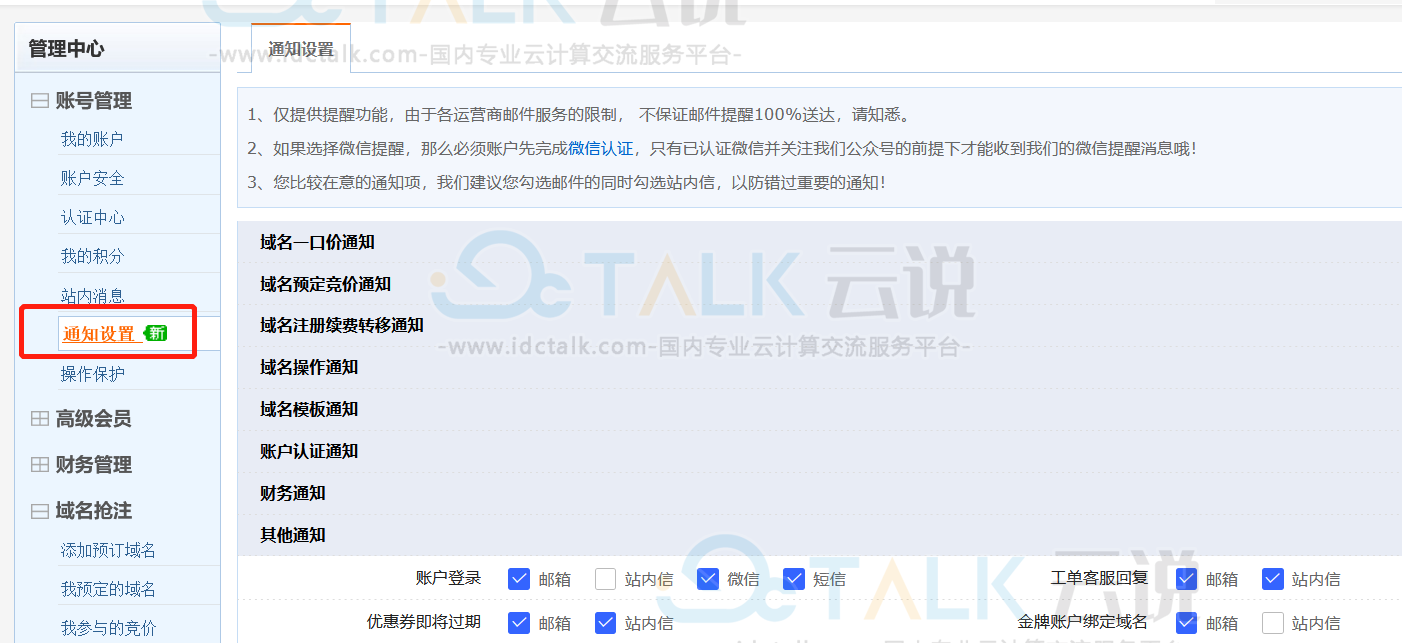Open 站内消息 page
The image size is (1402, 643).
click(x=92, y=295)
